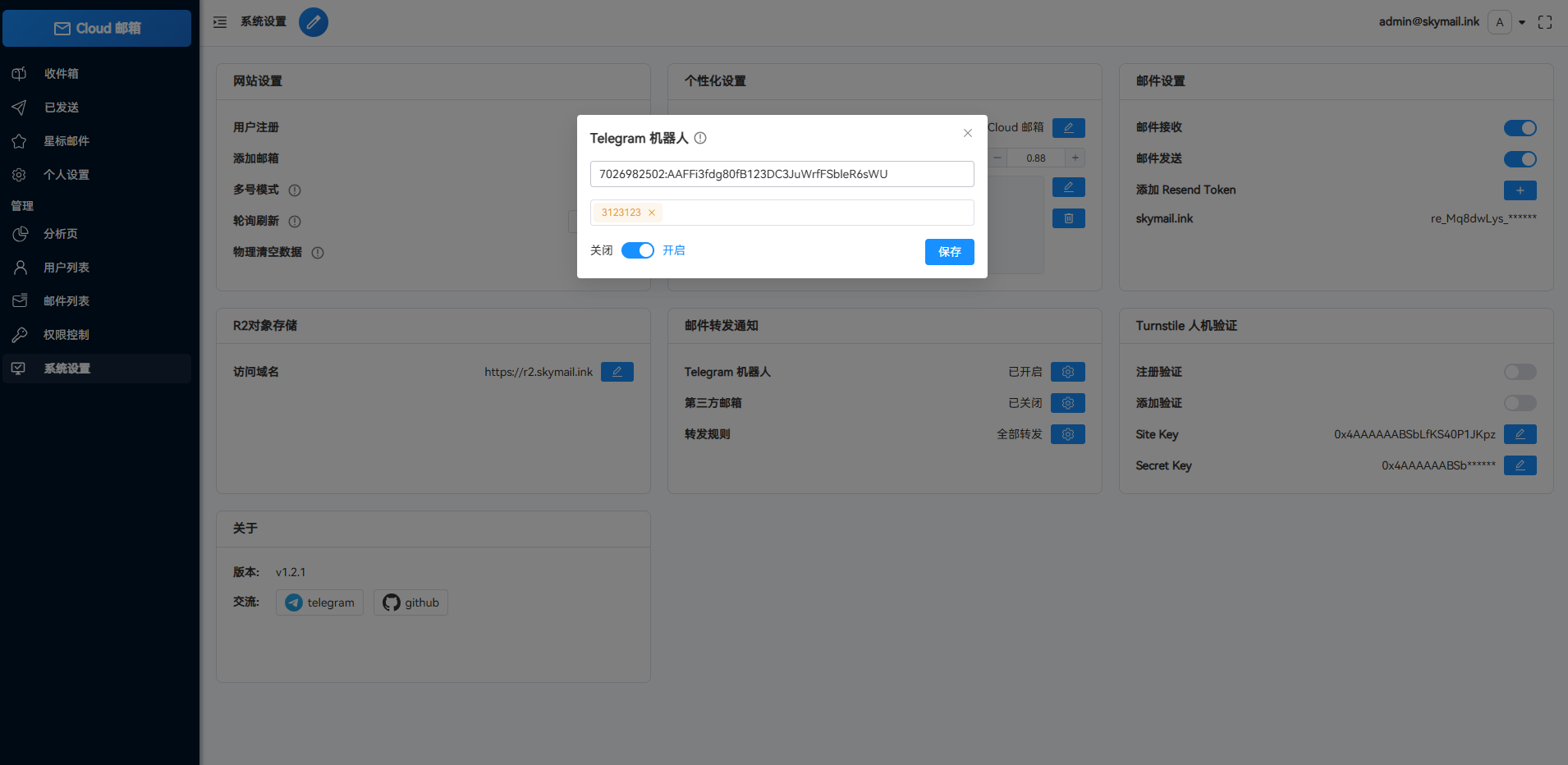Click the blue pencil edit icon in header
This screenshot has width=1568, height=765.
(313, 22)
